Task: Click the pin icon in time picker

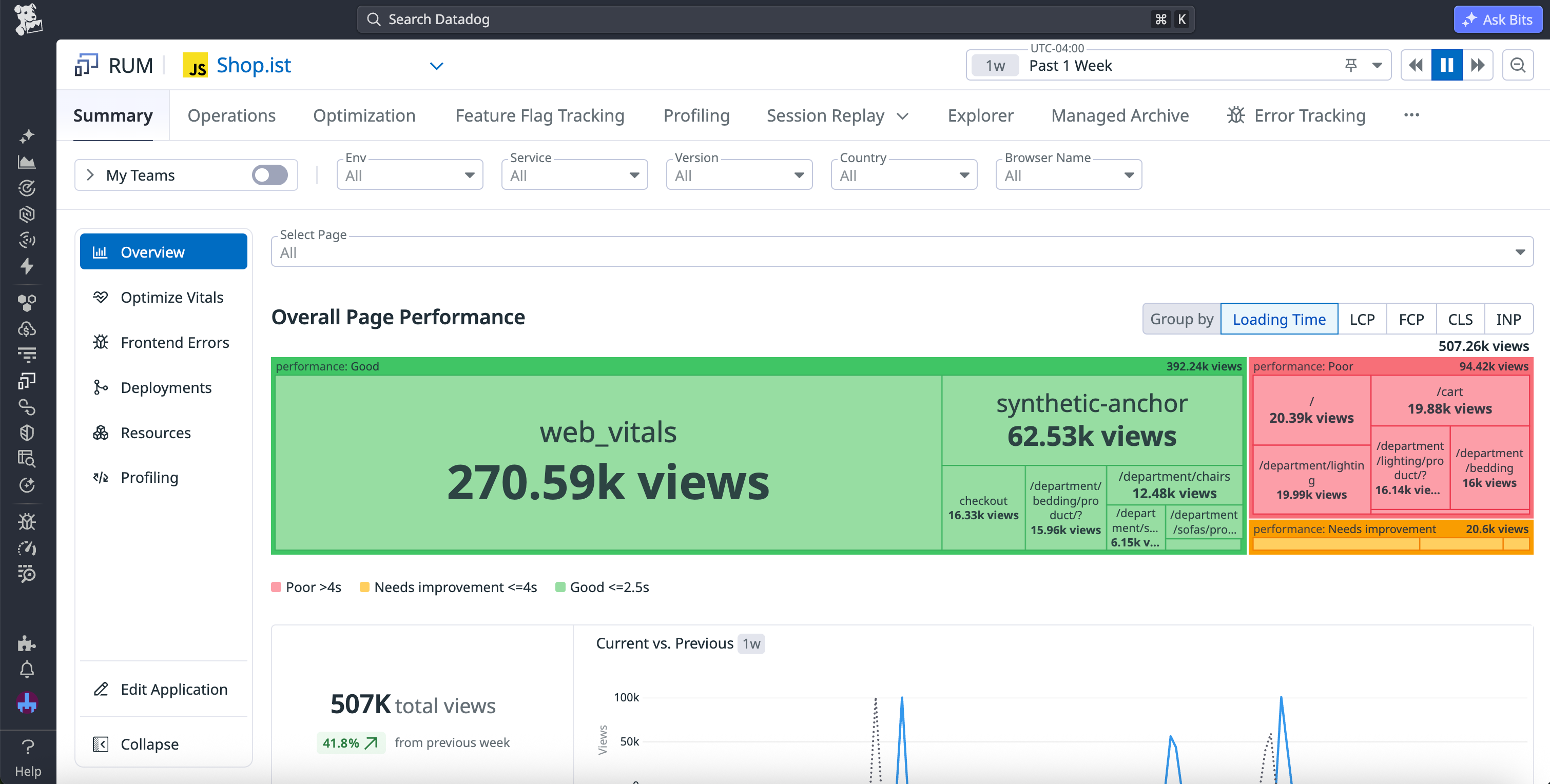Action: point(1351,65)
